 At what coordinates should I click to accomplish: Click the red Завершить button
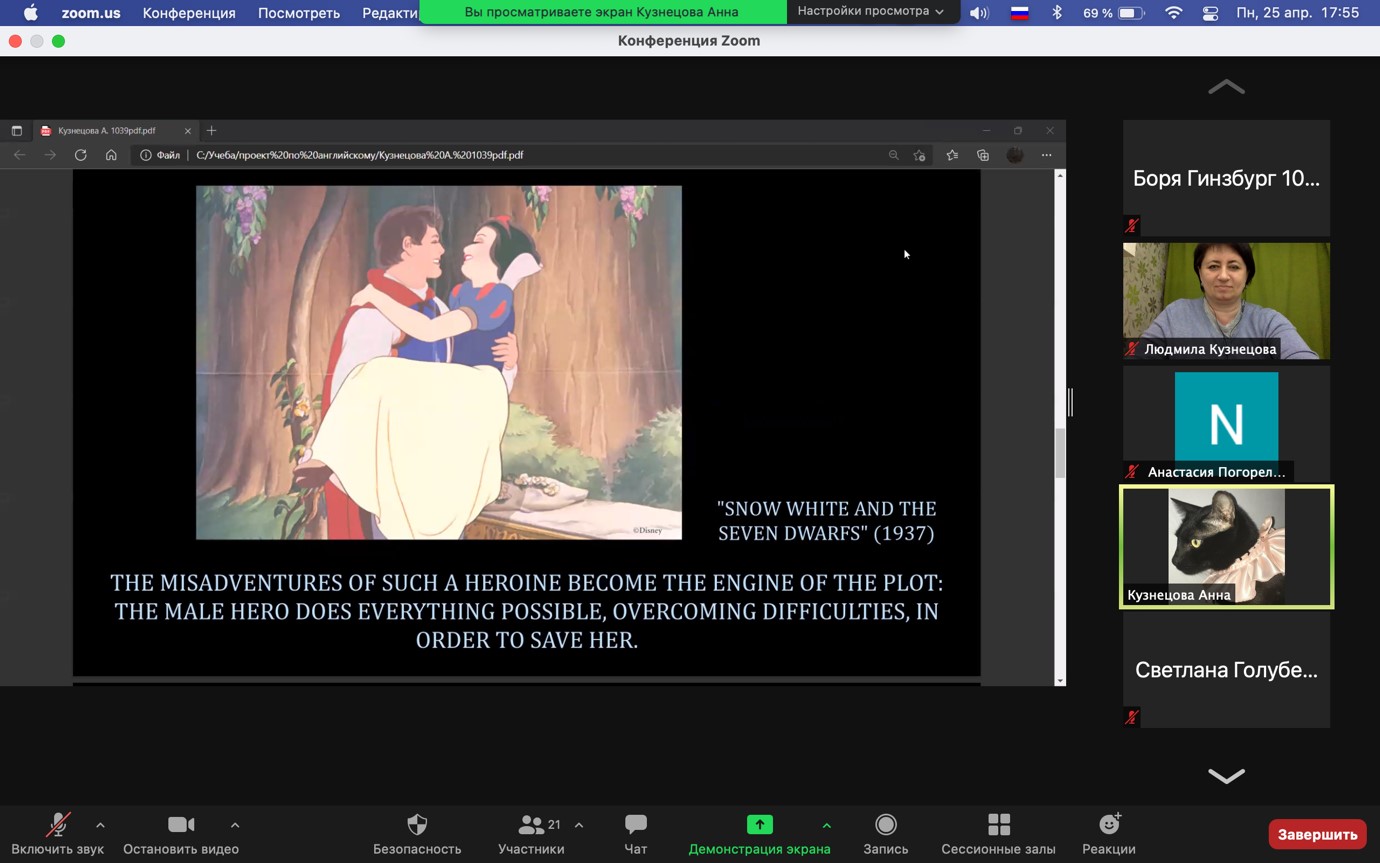[1317, 834]
